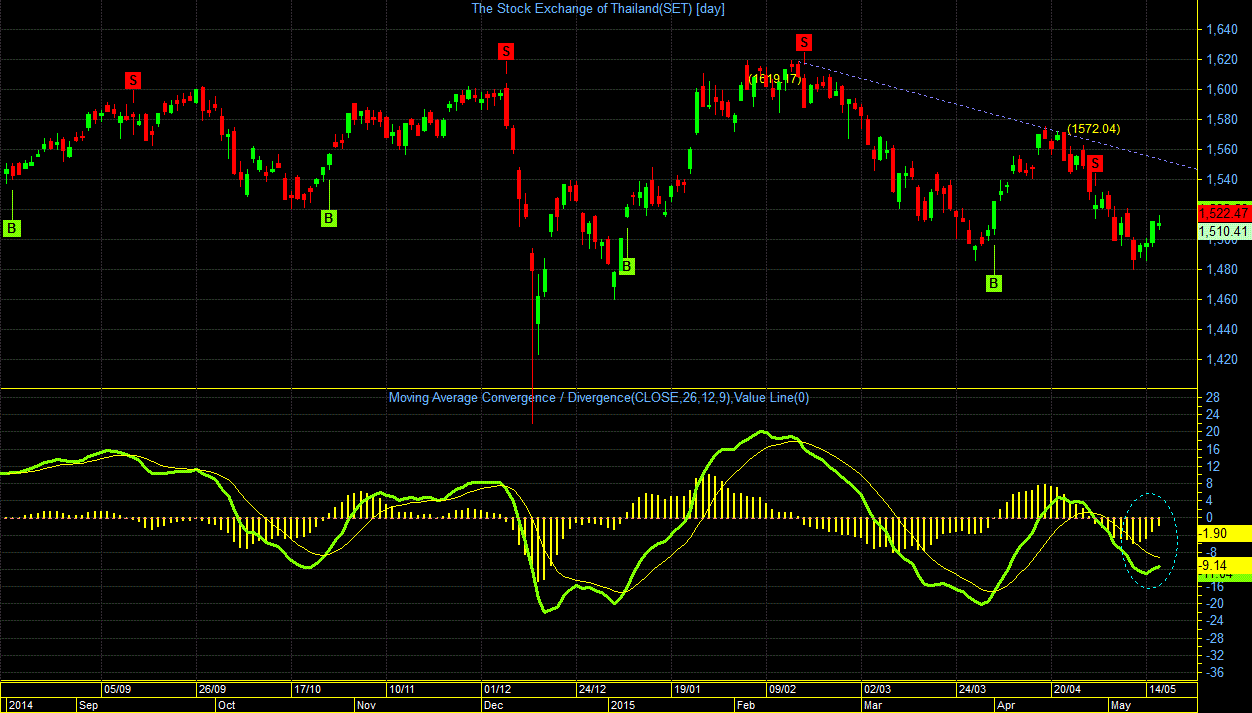Select the sell marker below the 1572.04 label
This screenshot has height=713, width=1252.
click(x=1095, y=163)
